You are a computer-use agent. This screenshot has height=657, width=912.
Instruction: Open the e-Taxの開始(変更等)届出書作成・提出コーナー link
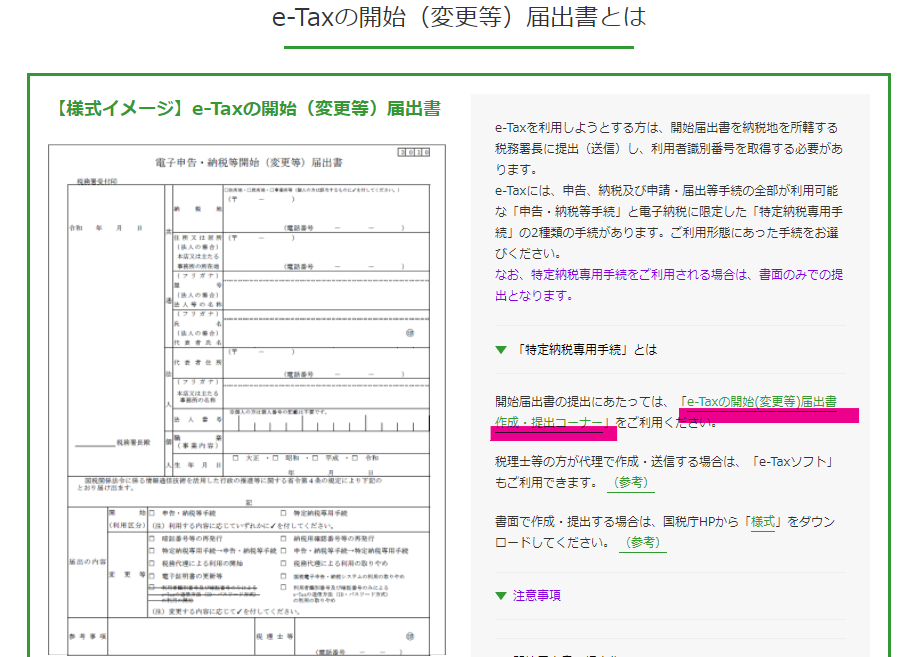(x=760, y=402)
